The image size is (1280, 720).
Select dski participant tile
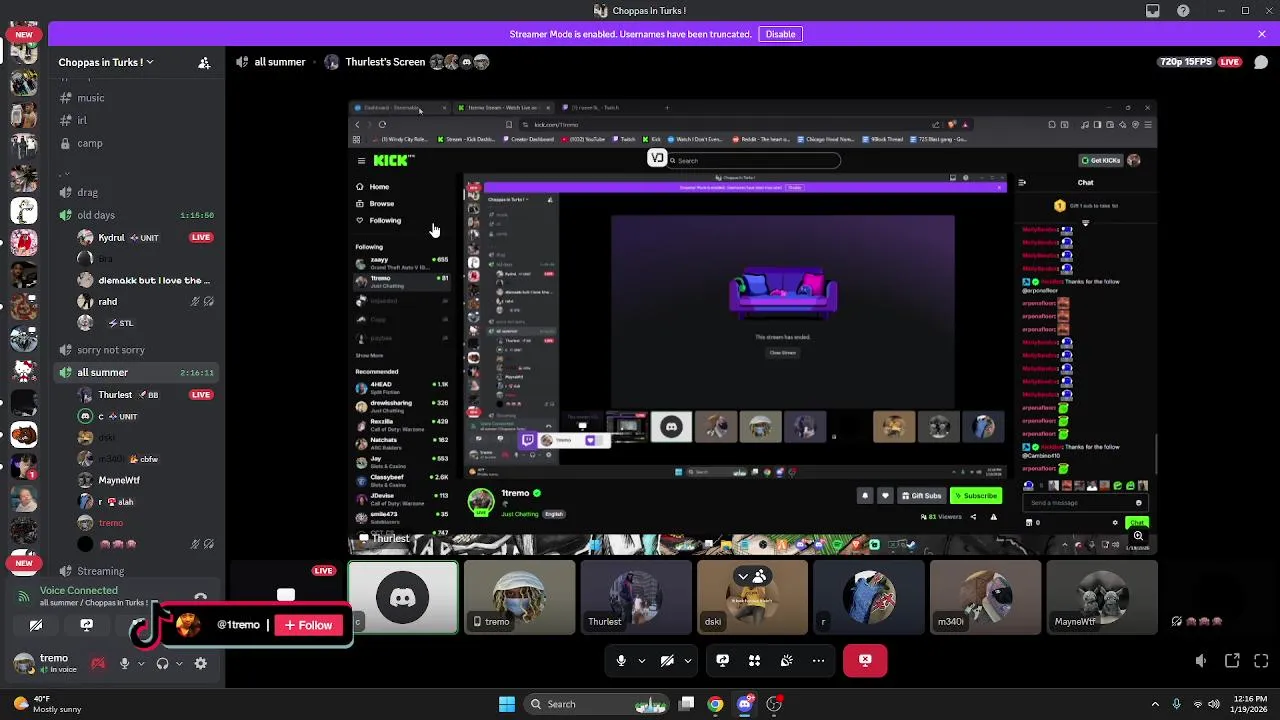(x=752, y=597)
